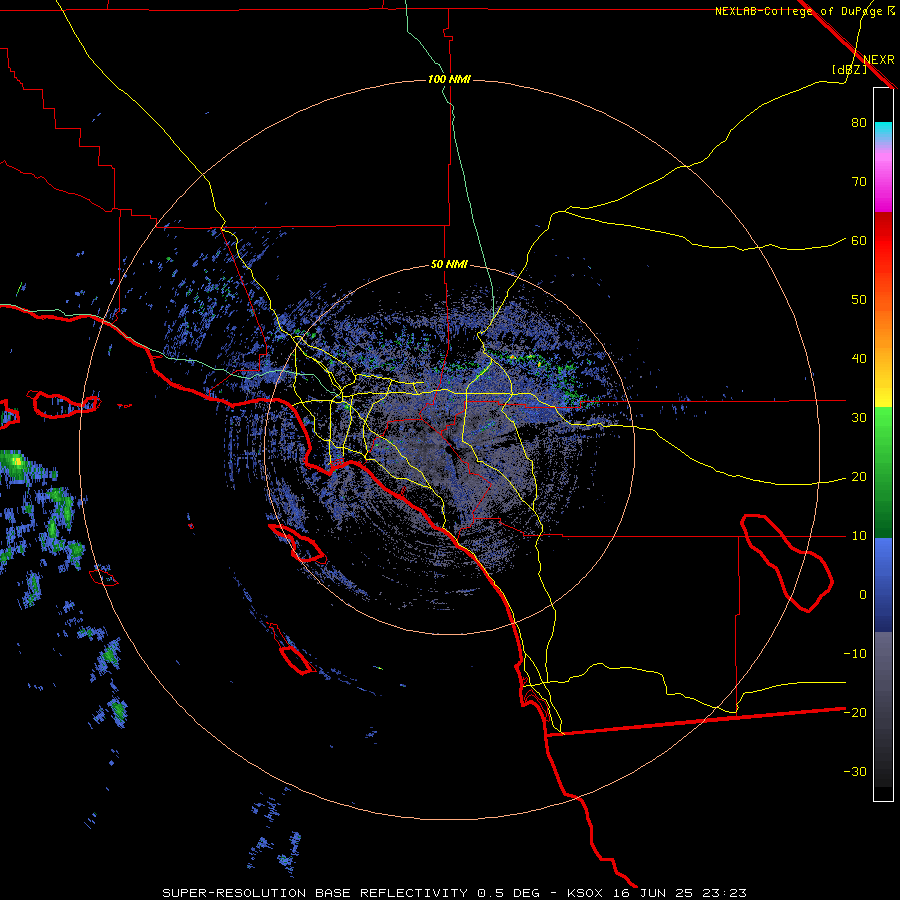Click the "50 NMI" range ring label
This screenshot has width=900, height=900.
(449, 265)
